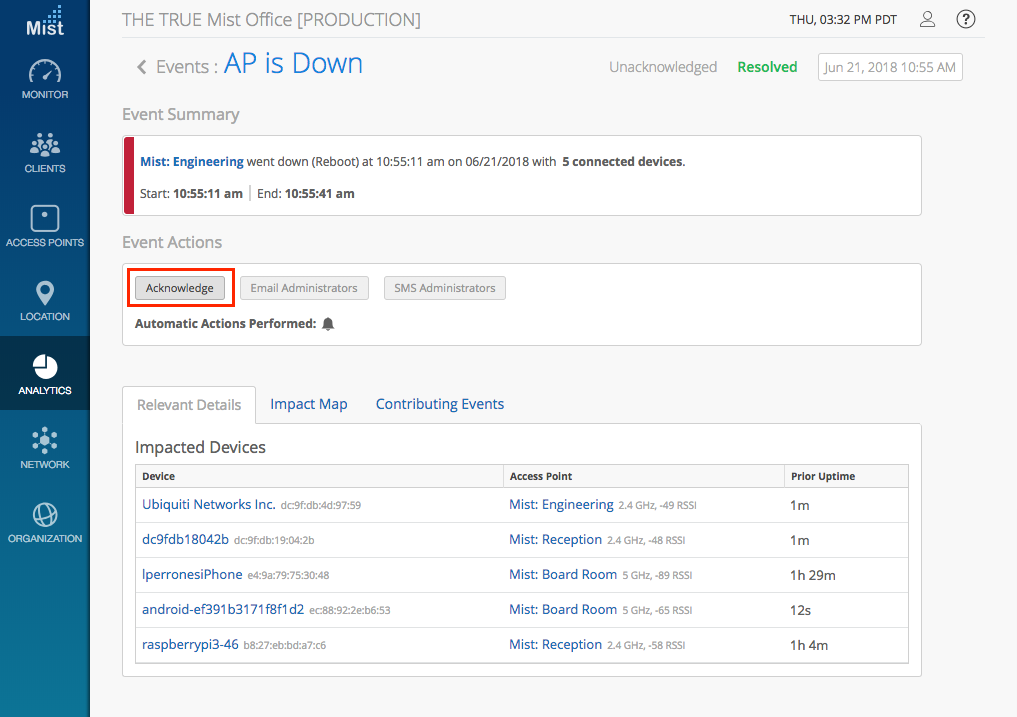Viewport: 1017px width, 717px height.
Task: Open the Organization globe icon
Action: point(45,515)
